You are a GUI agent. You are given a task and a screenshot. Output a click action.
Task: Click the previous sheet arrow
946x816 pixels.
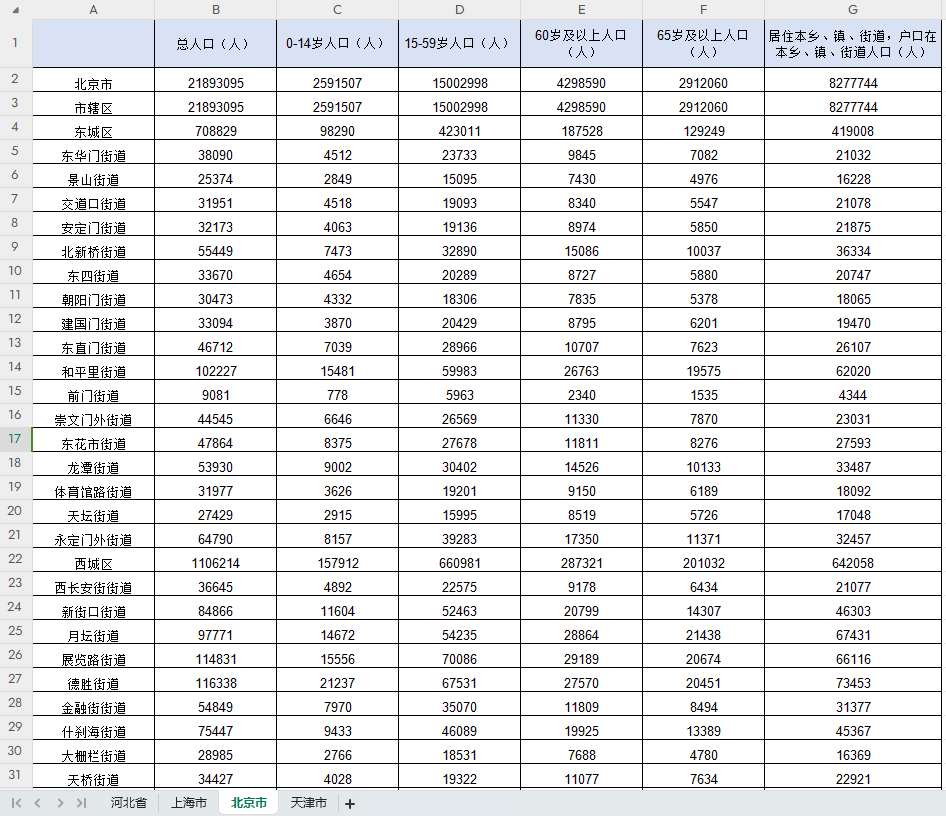(x=38, y=803)
